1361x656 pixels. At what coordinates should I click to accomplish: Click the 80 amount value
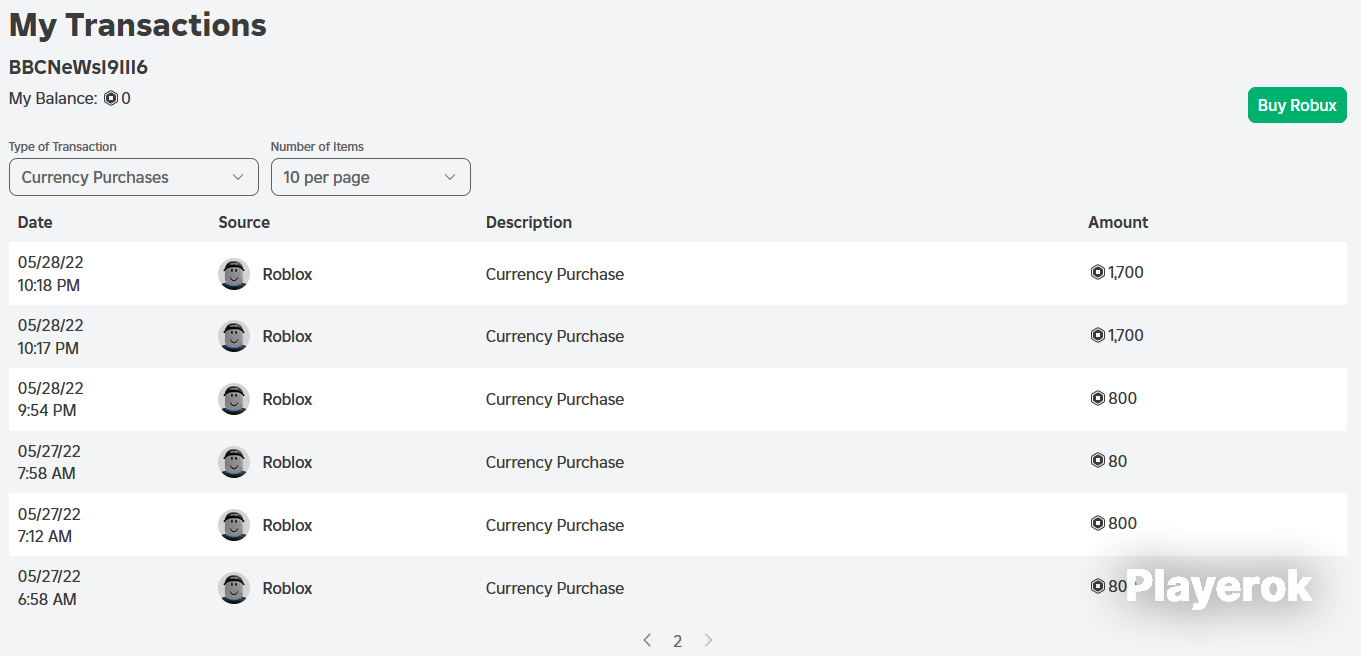pyautogui.click(x=1118, y=461)
